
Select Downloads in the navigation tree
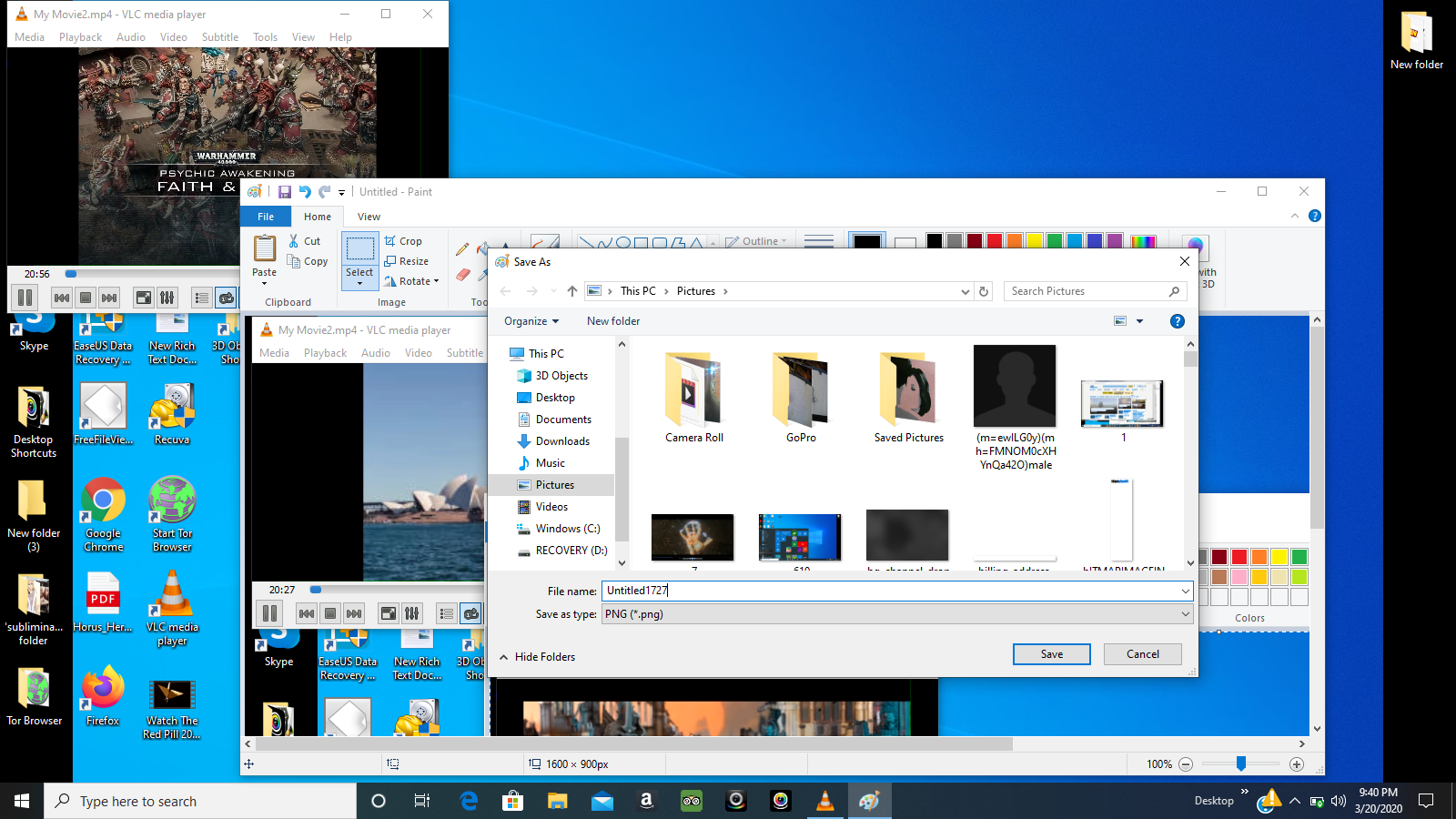click(562, 441)
